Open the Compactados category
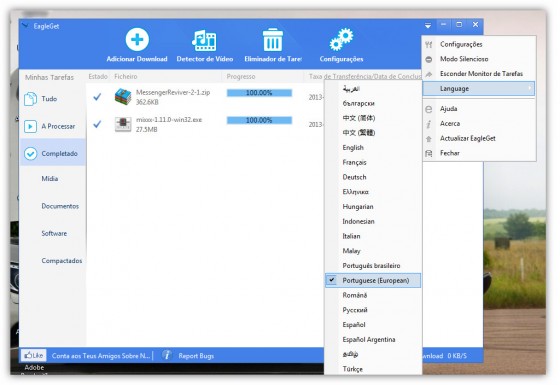560x385 pixels. click(x=61, y=261)
